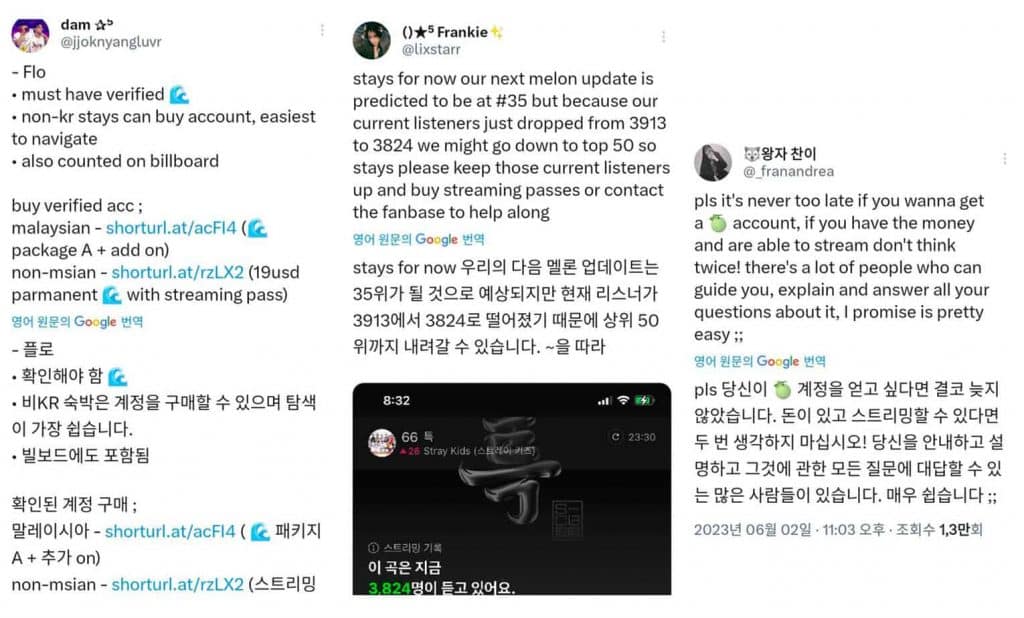
Task: Click the 2023년 06월 02일 tweet timestamp
Action: [752, 530]
